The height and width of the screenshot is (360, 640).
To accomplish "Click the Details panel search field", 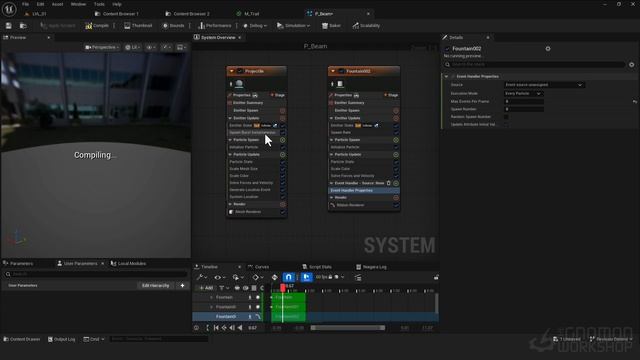I will coord(535,64).
